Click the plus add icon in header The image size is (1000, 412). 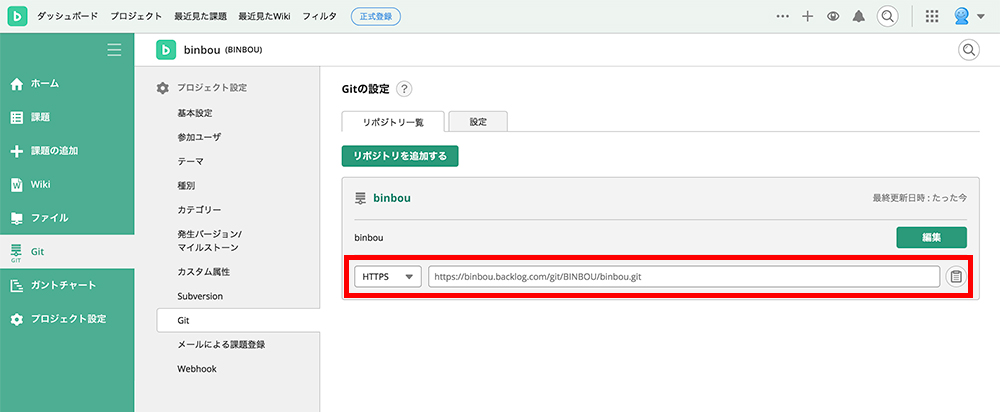[807, 17]
